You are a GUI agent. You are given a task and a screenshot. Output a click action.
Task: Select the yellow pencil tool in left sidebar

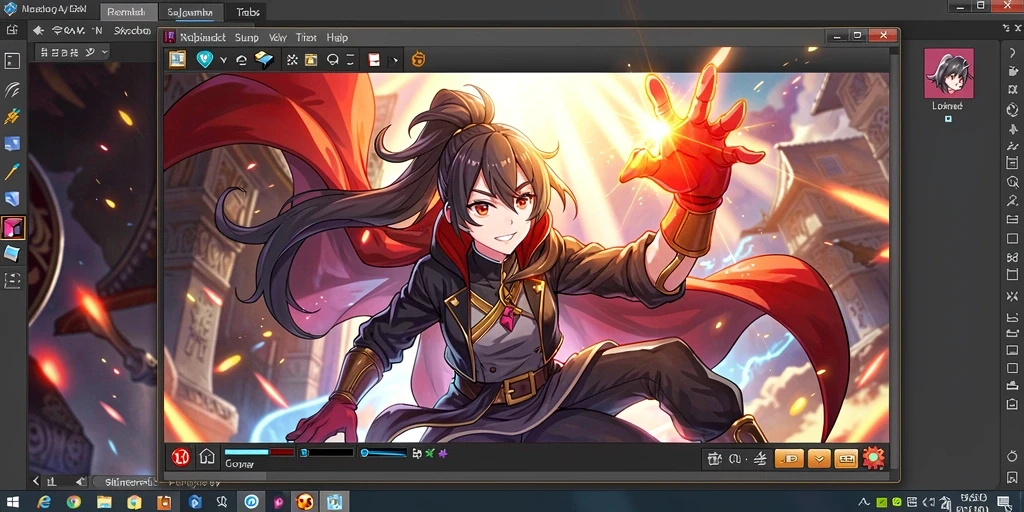pos(12,172)
